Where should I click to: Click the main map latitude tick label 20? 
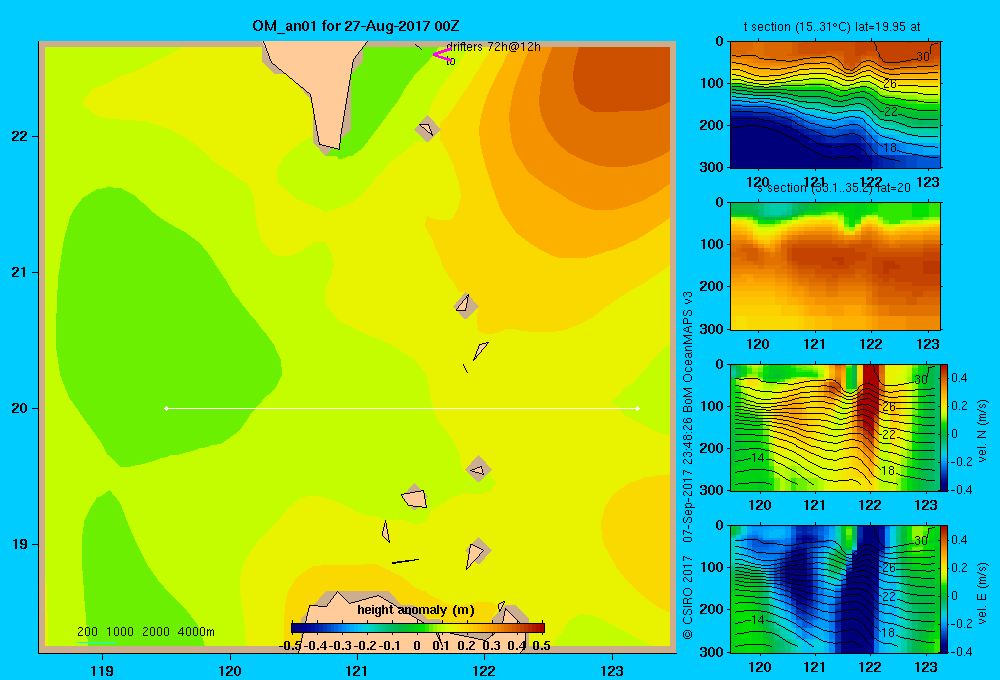click(20, 408)
